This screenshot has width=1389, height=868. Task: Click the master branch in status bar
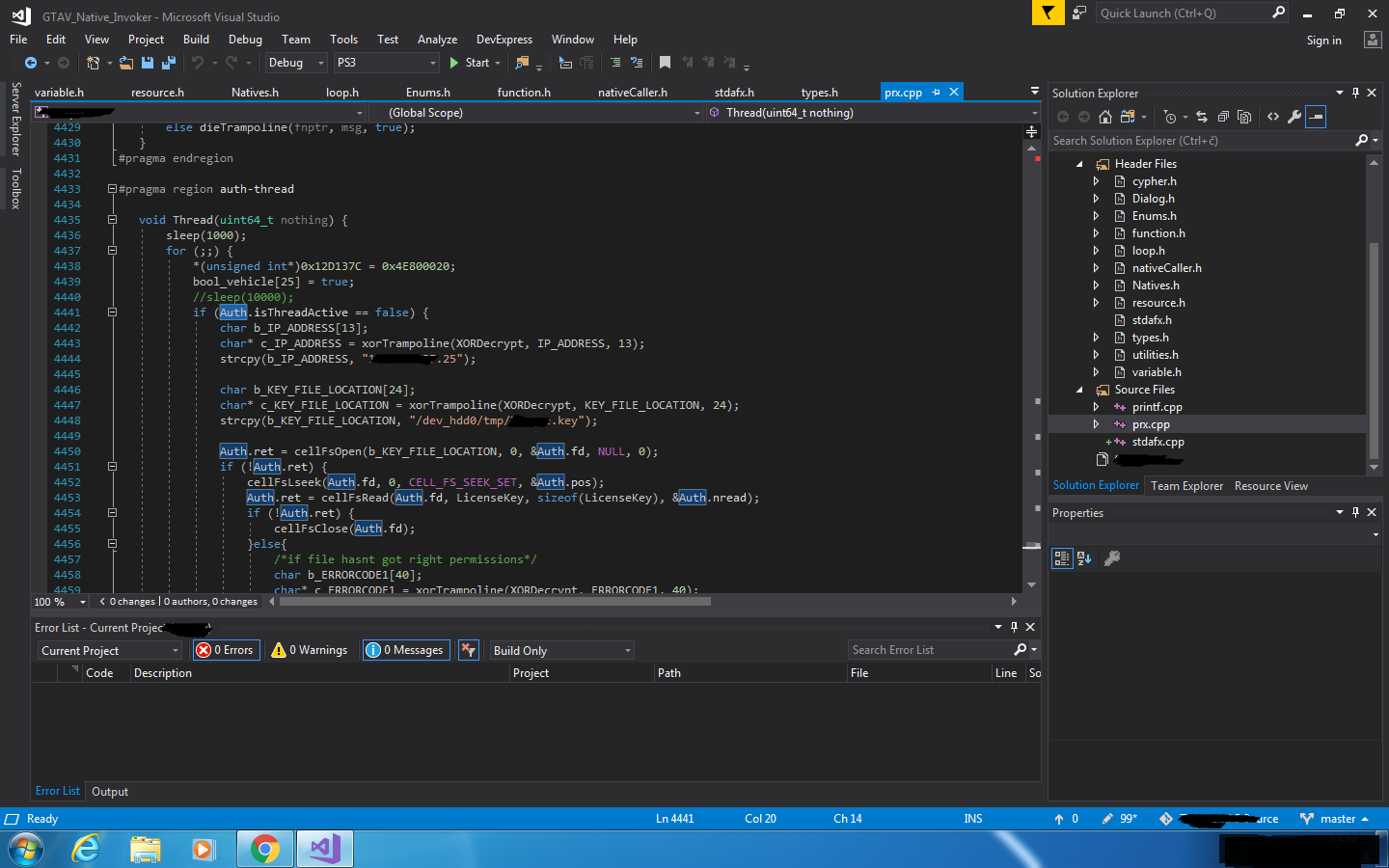pos(1334,819)
